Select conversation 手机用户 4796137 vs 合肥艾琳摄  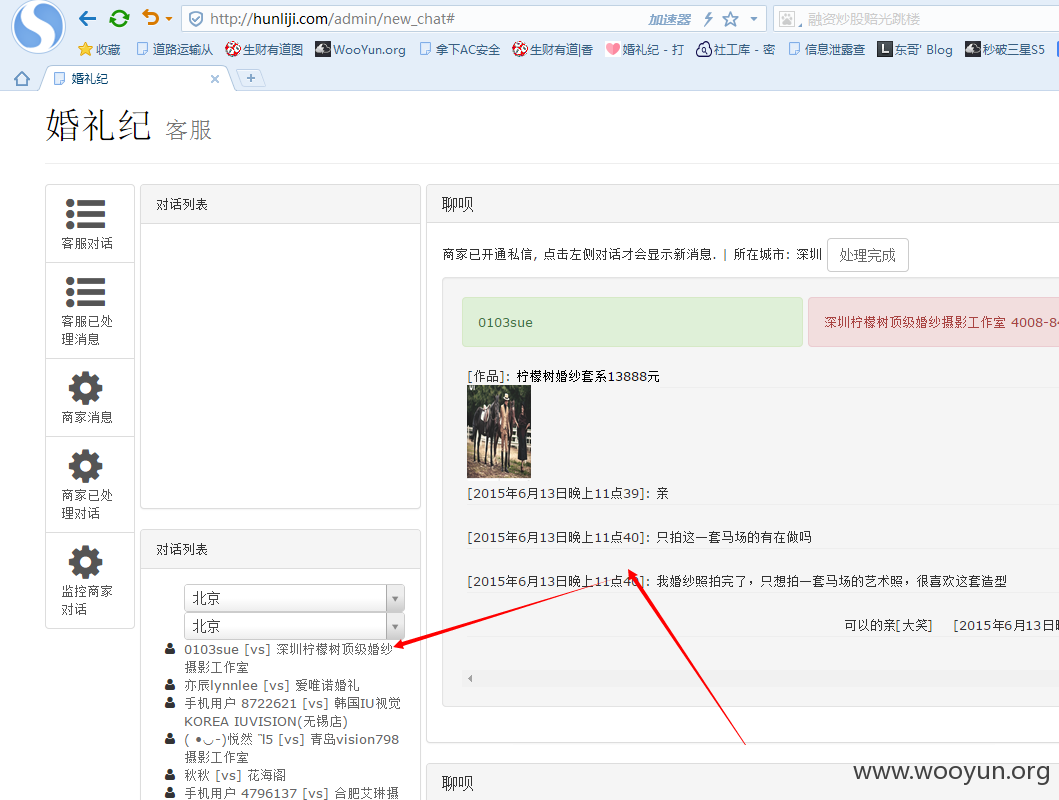coord(291,793)
